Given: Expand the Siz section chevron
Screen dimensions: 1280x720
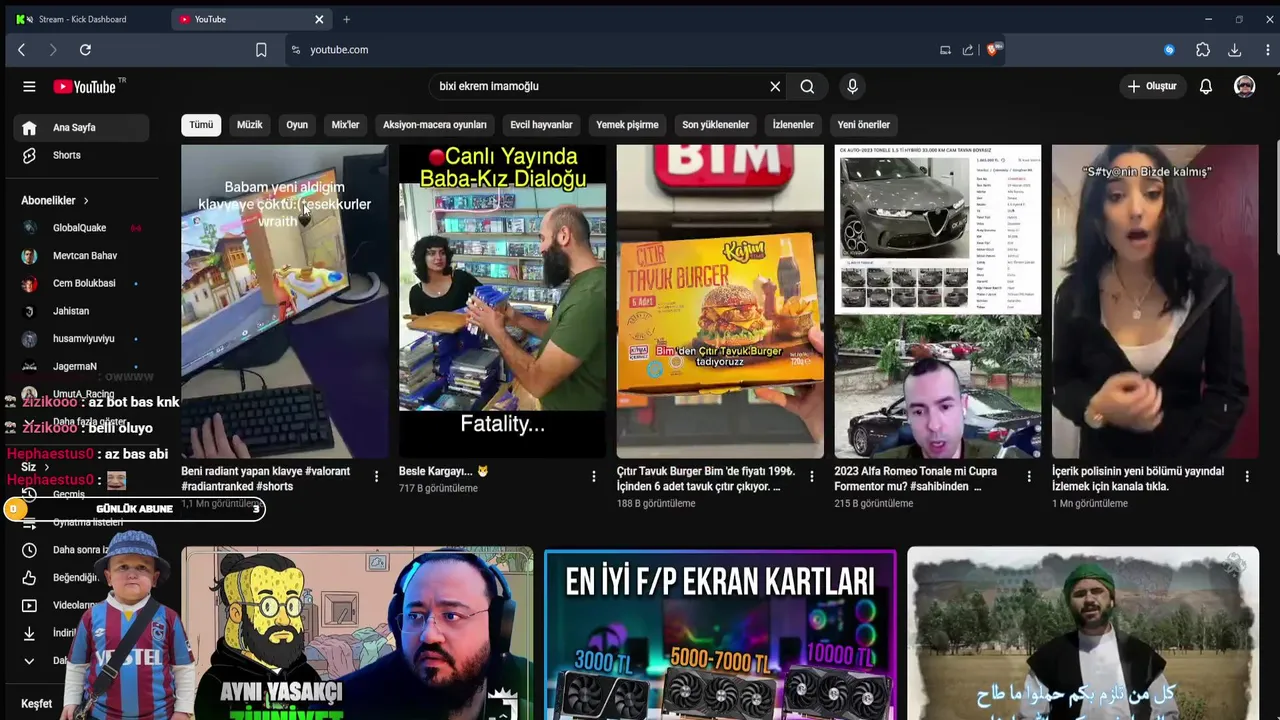Looking at the screenshot, I should (x=46, y=467).
